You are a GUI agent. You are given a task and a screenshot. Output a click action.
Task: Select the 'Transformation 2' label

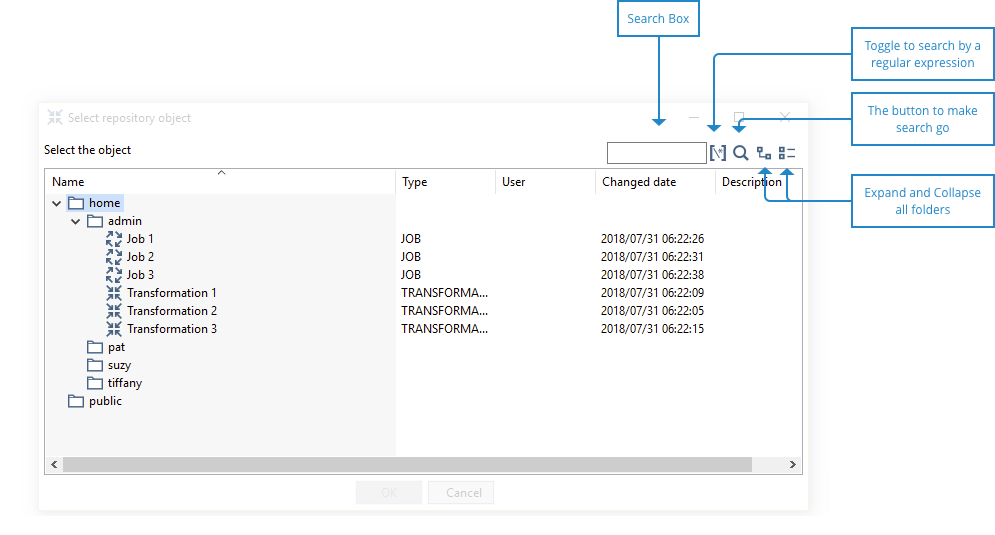[172, 311]
